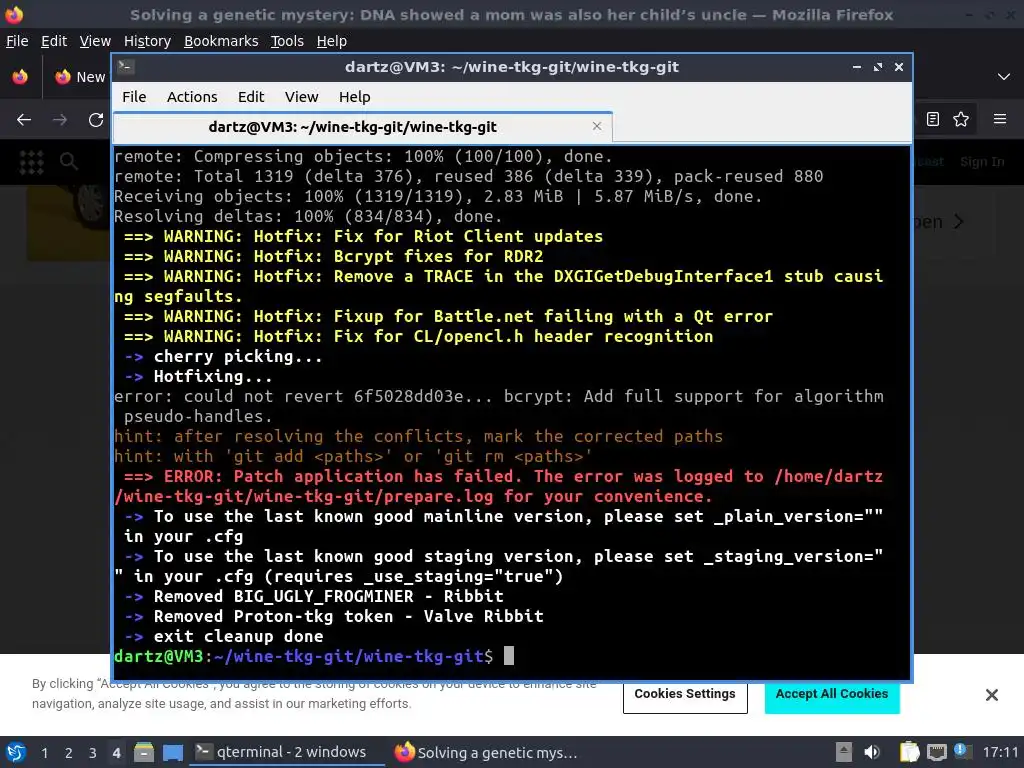Open Firefox Edit menu
Viewport: 1024px width, 768px height.
(54, 41)
